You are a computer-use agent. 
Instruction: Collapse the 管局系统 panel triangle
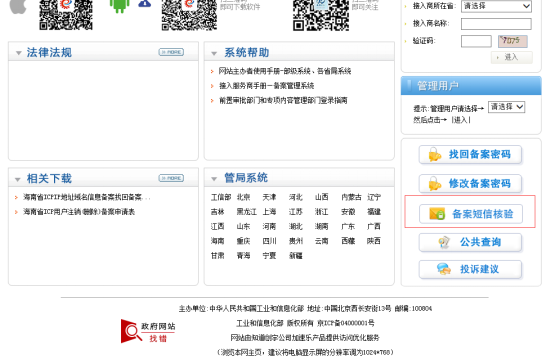tap(214, 179)
